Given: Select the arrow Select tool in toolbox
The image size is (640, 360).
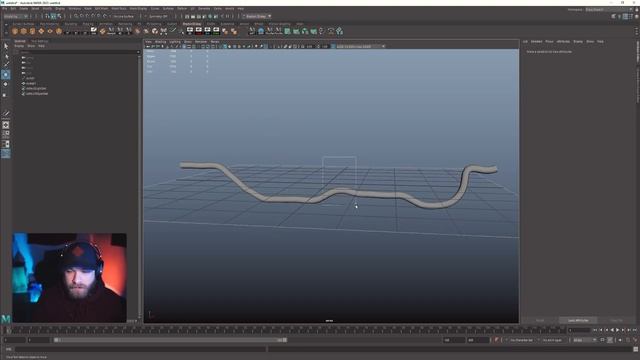Looking at the screenshot, I should 6,46.
